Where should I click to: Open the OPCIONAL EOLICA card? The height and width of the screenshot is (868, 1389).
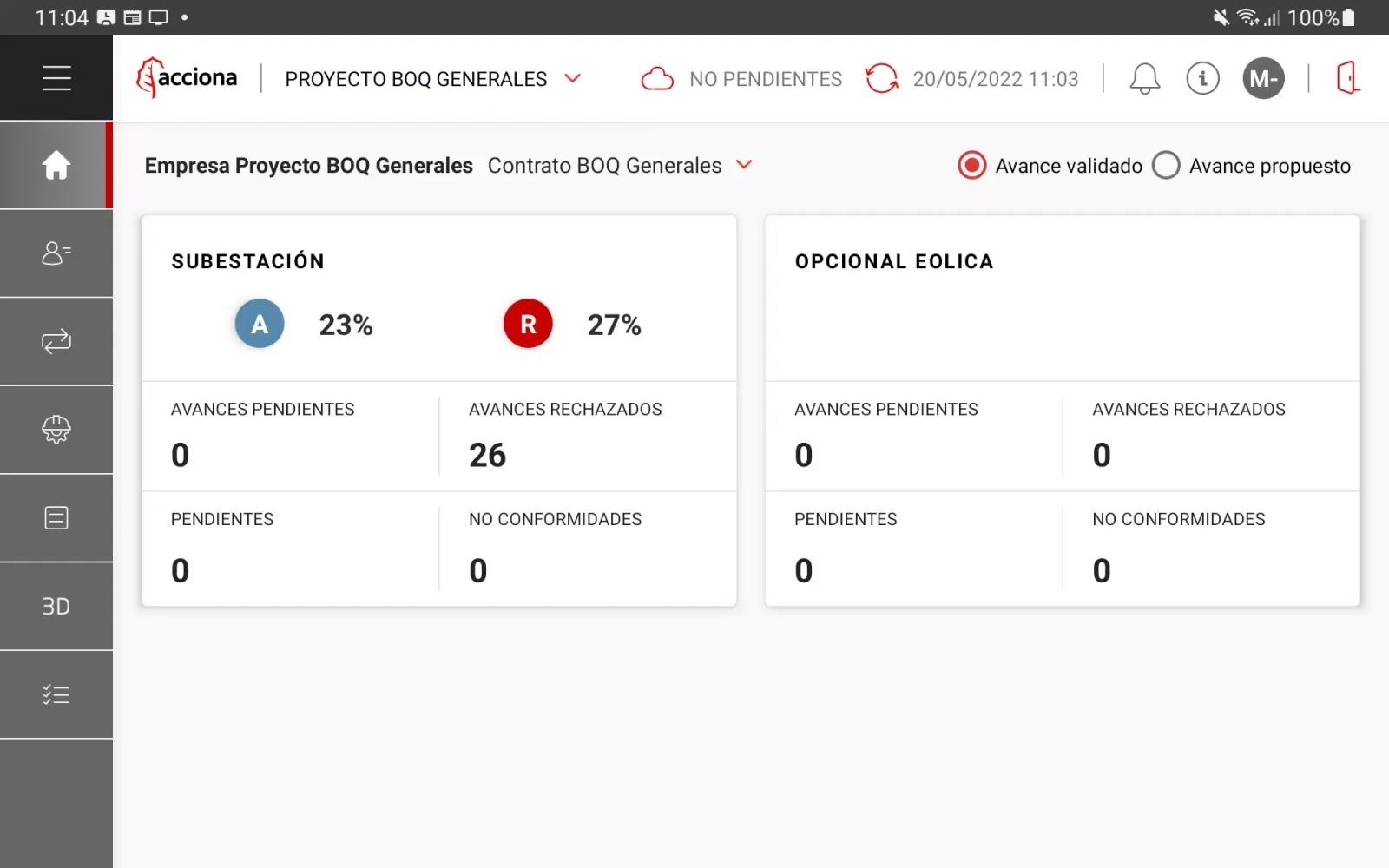1062,295
